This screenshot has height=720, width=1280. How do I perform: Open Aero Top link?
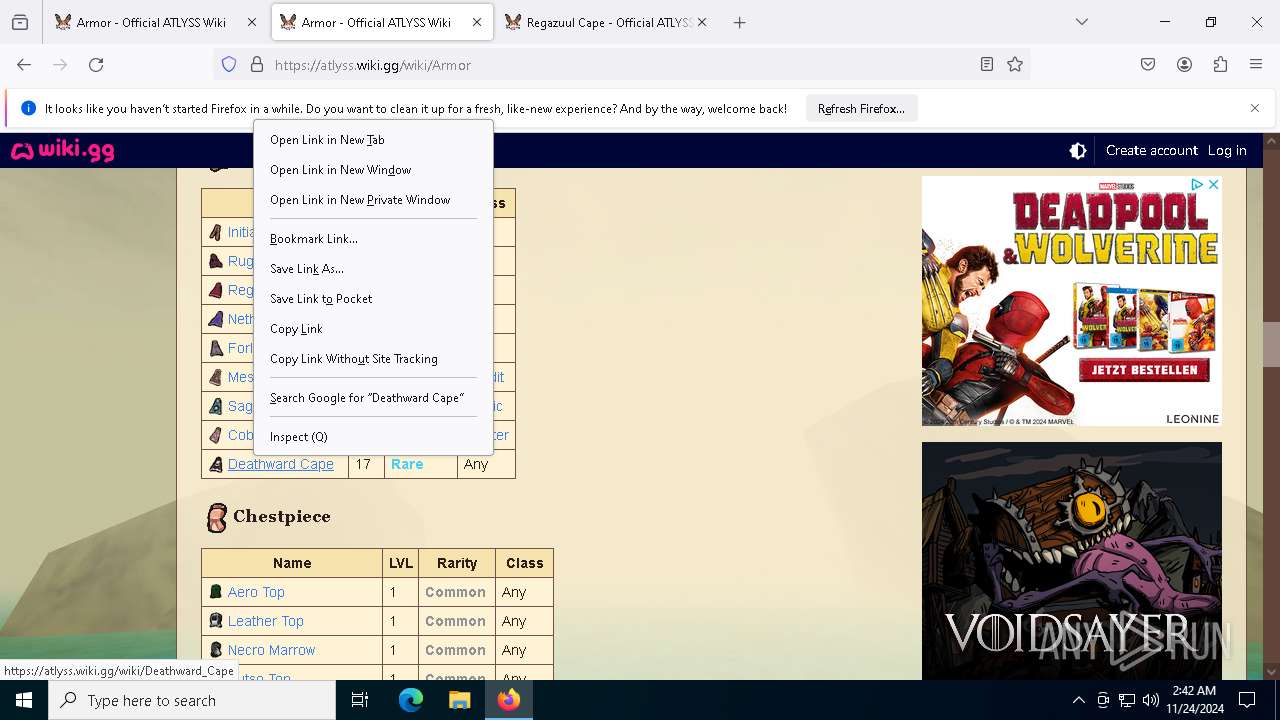pos(256,592)
